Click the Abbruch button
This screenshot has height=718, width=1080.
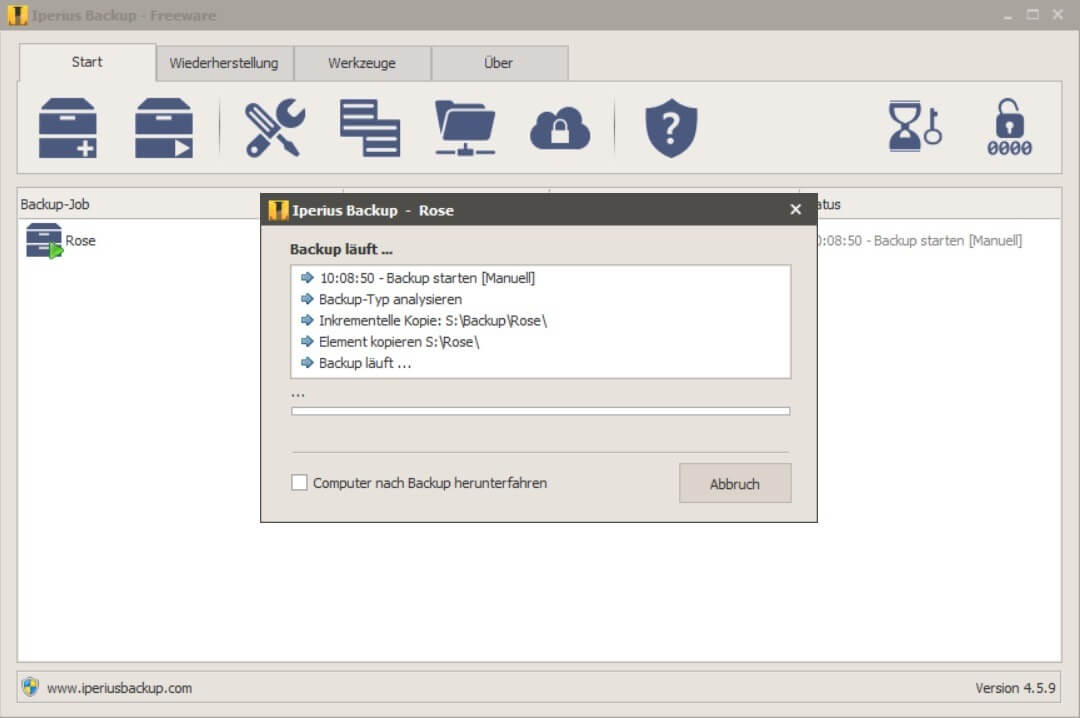(x=735, y=484)
